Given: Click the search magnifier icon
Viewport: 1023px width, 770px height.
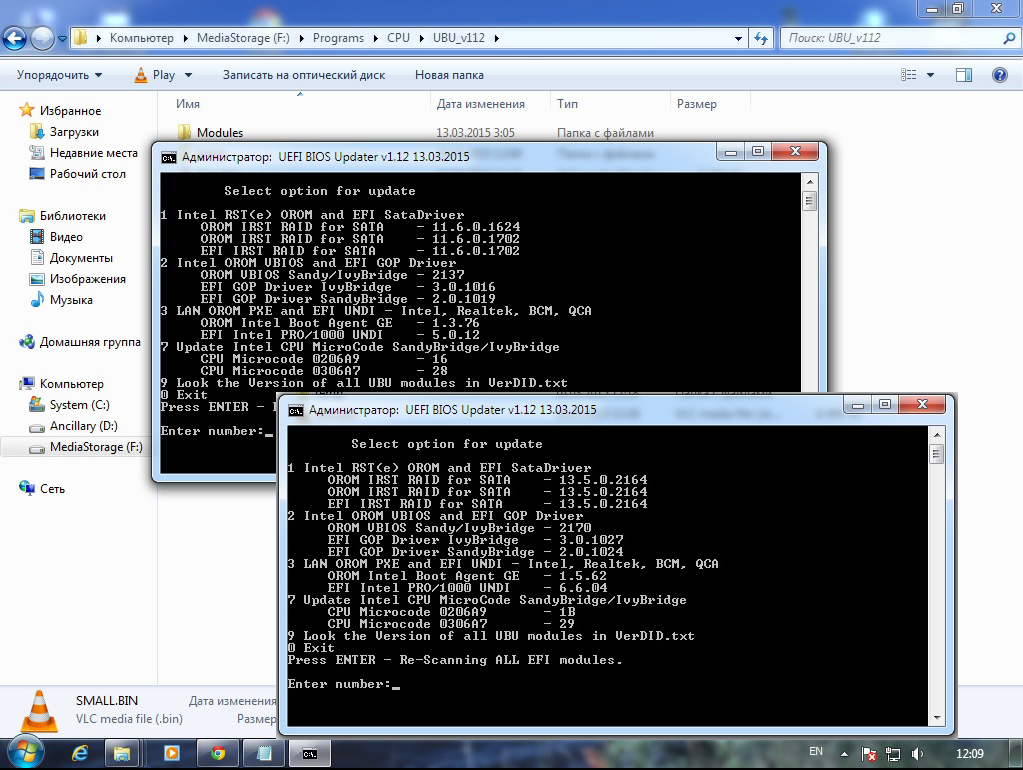Looking at the screenshot, I should pos(1009,38).
